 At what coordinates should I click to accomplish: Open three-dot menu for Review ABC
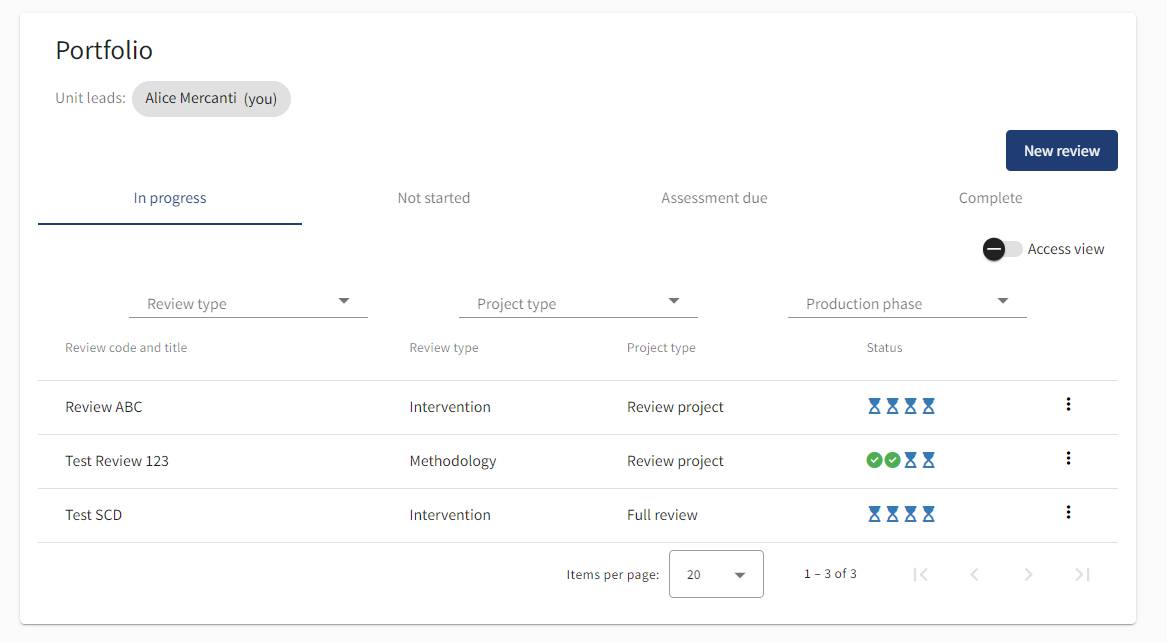pyautogui.click(x=1068, y=405)
